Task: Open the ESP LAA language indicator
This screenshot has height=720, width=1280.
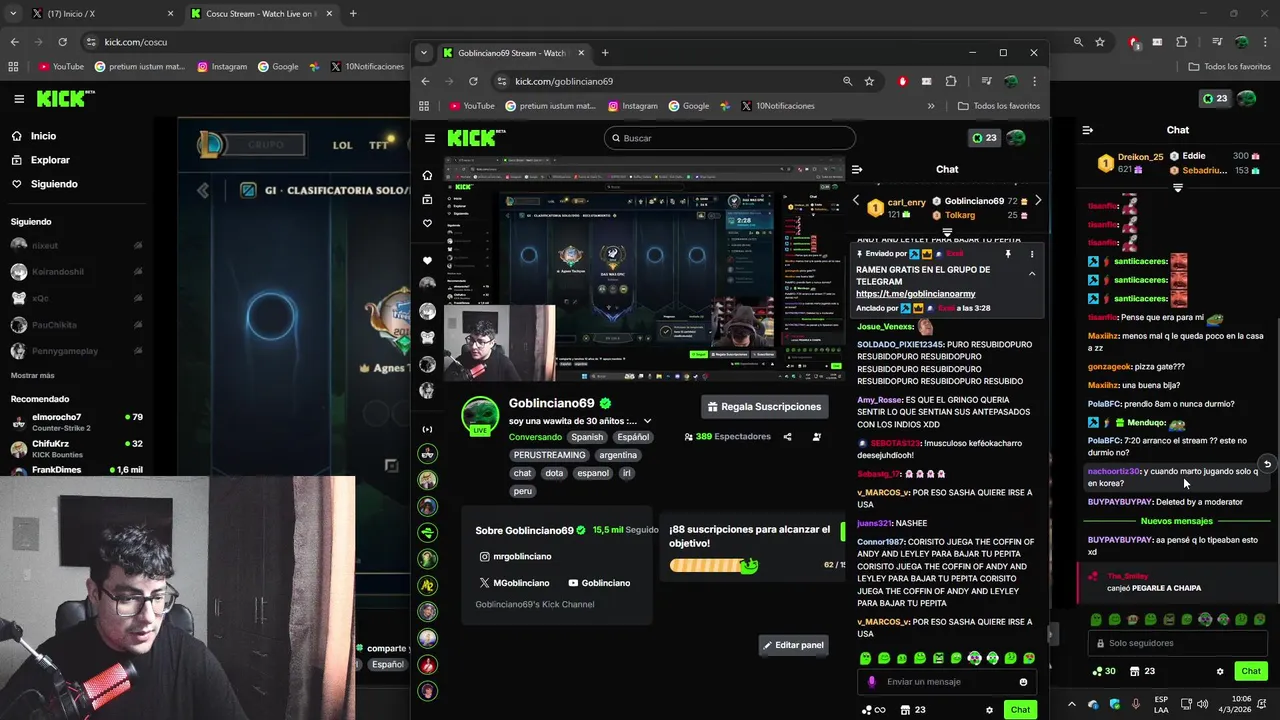Action: click(1161, 704)
